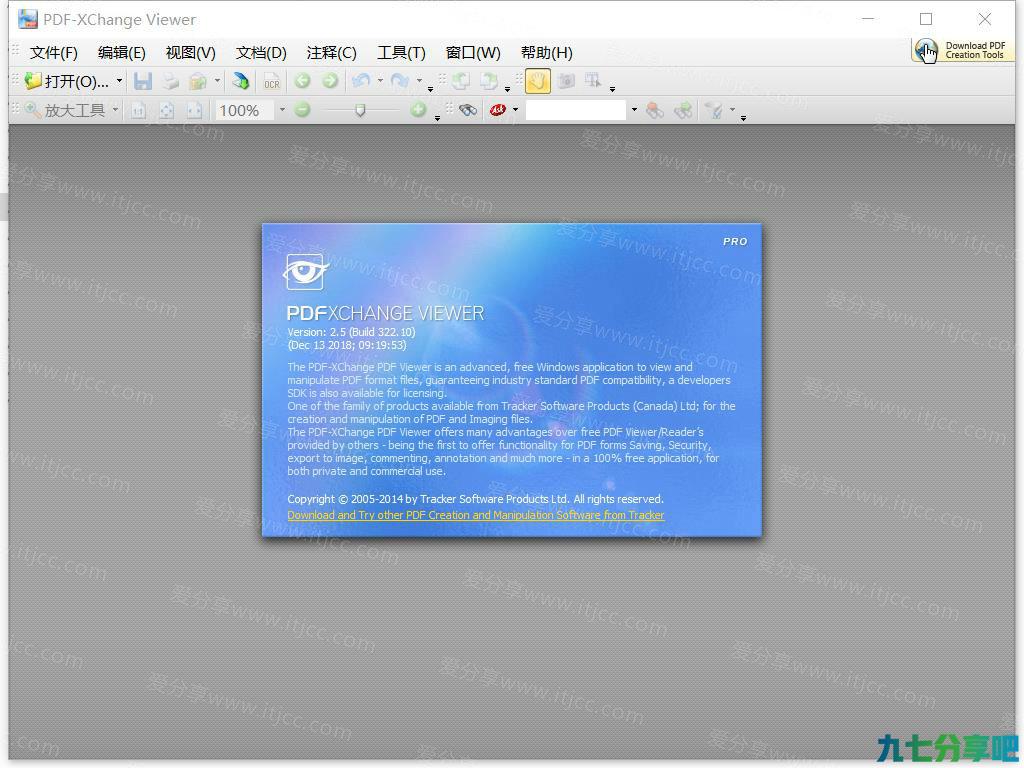Screen dimensions: 1024x768
Task: Maximize the PDF-XChange Viewer window
Action: click(926, 20)
